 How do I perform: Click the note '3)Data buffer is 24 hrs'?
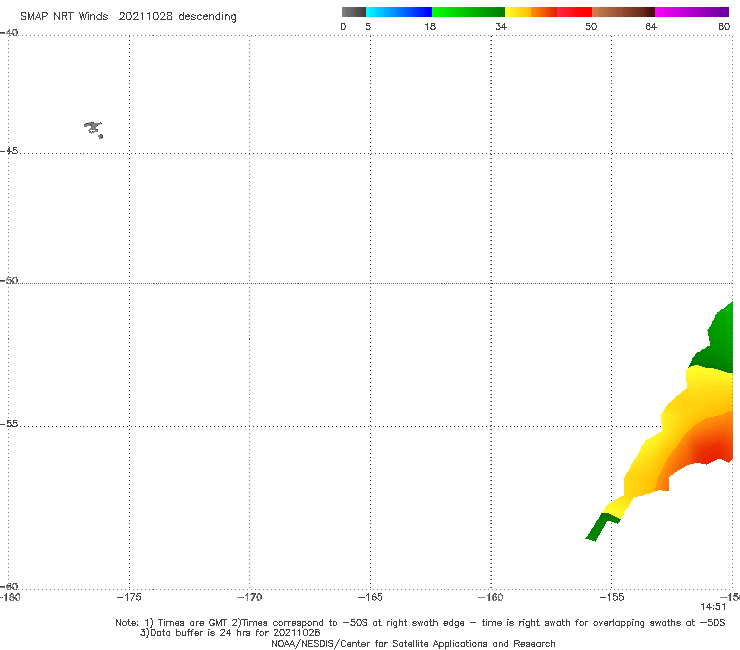click(230, 633)
